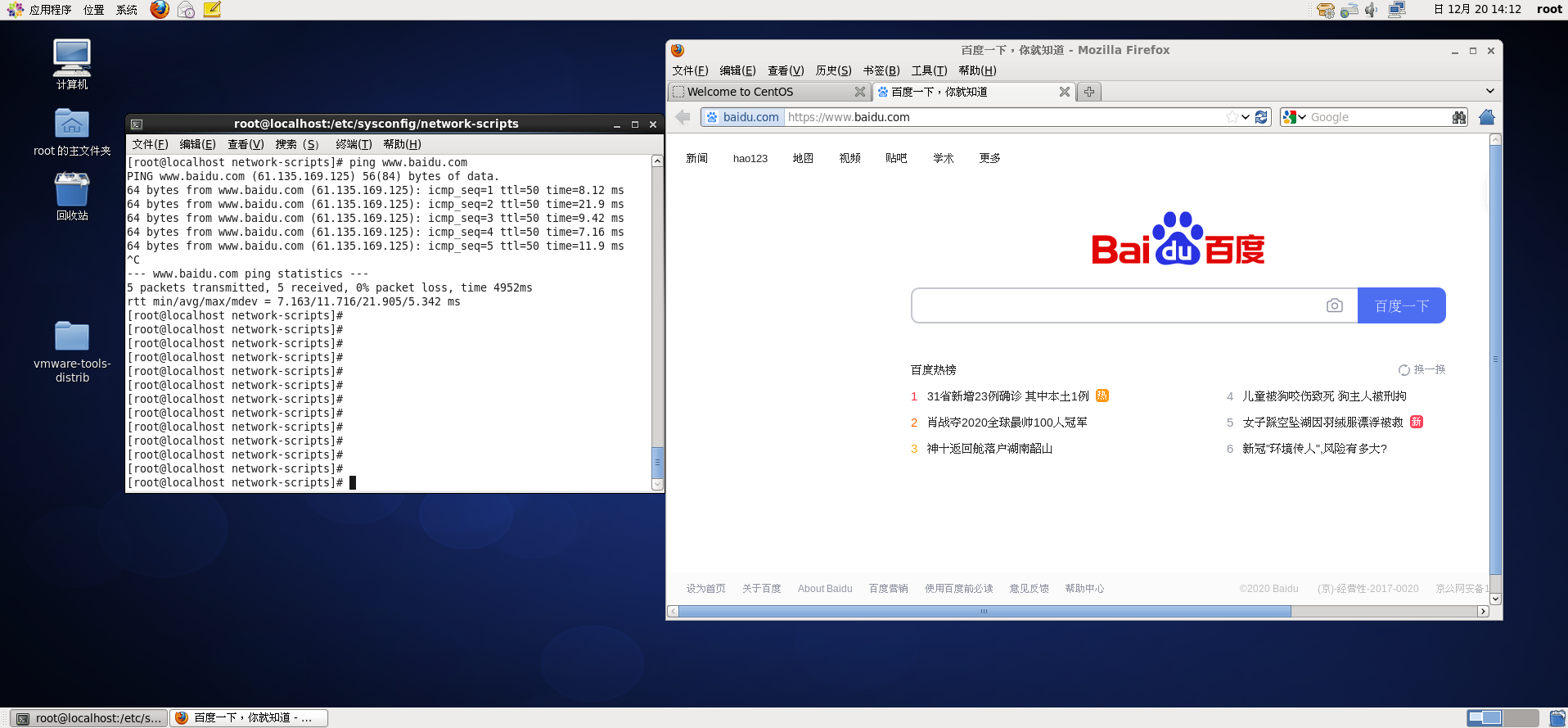Click Firefox vertical scrollbar thumb

point(1495,359)
